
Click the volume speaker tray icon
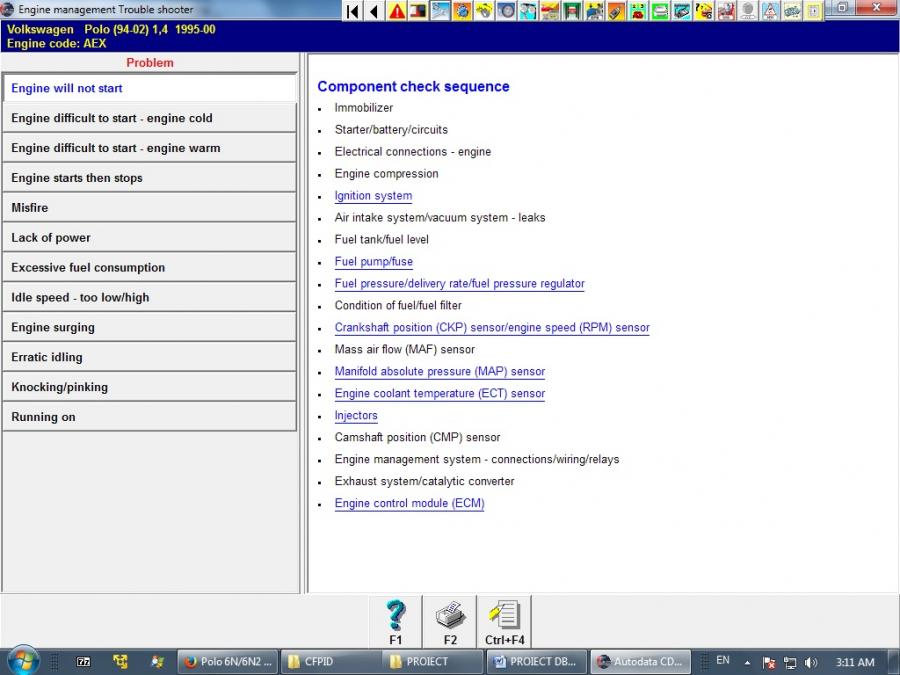[811, 662]
